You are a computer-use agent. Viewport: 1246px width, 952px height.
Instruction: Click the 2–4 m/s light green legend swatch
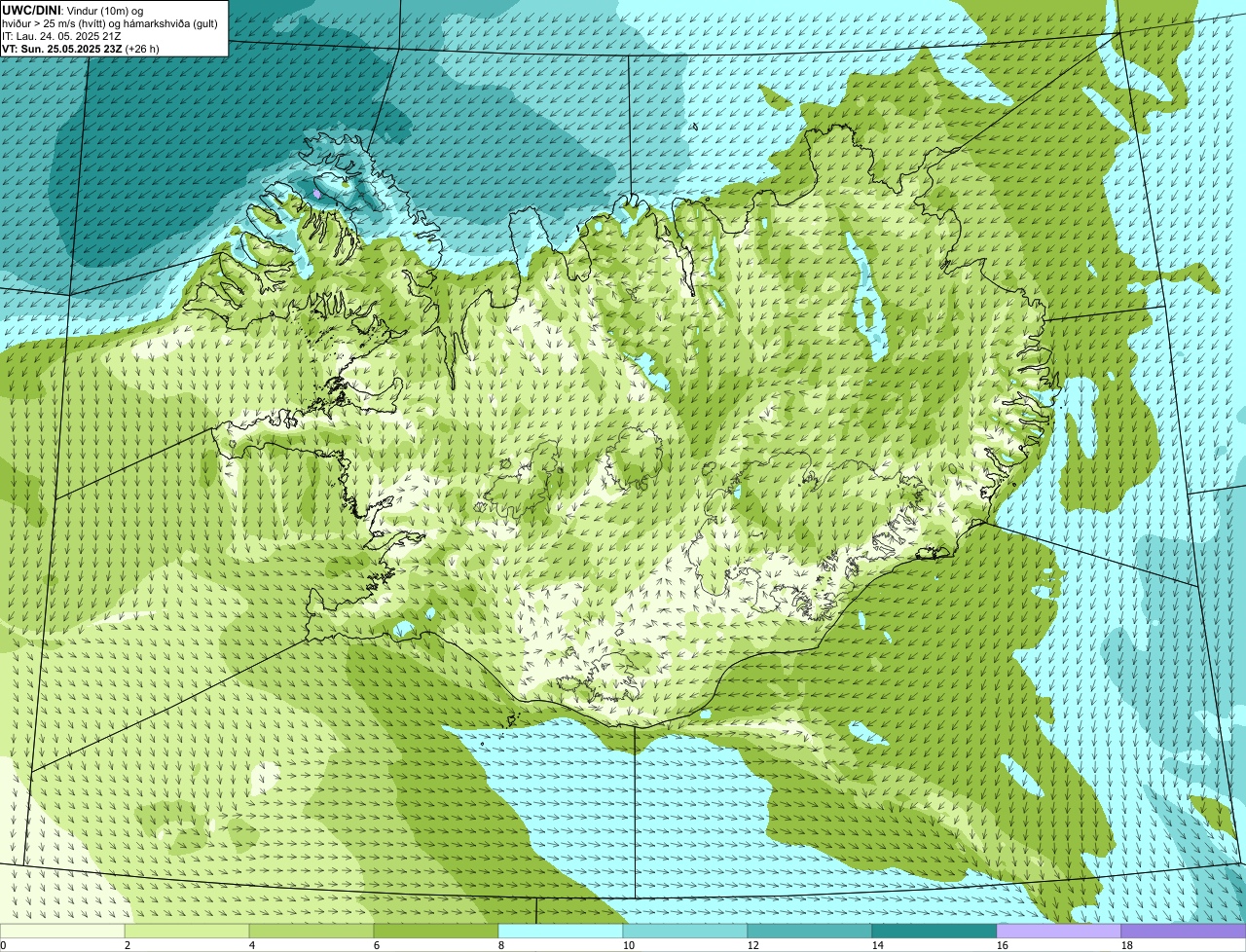tap(187, 931)
